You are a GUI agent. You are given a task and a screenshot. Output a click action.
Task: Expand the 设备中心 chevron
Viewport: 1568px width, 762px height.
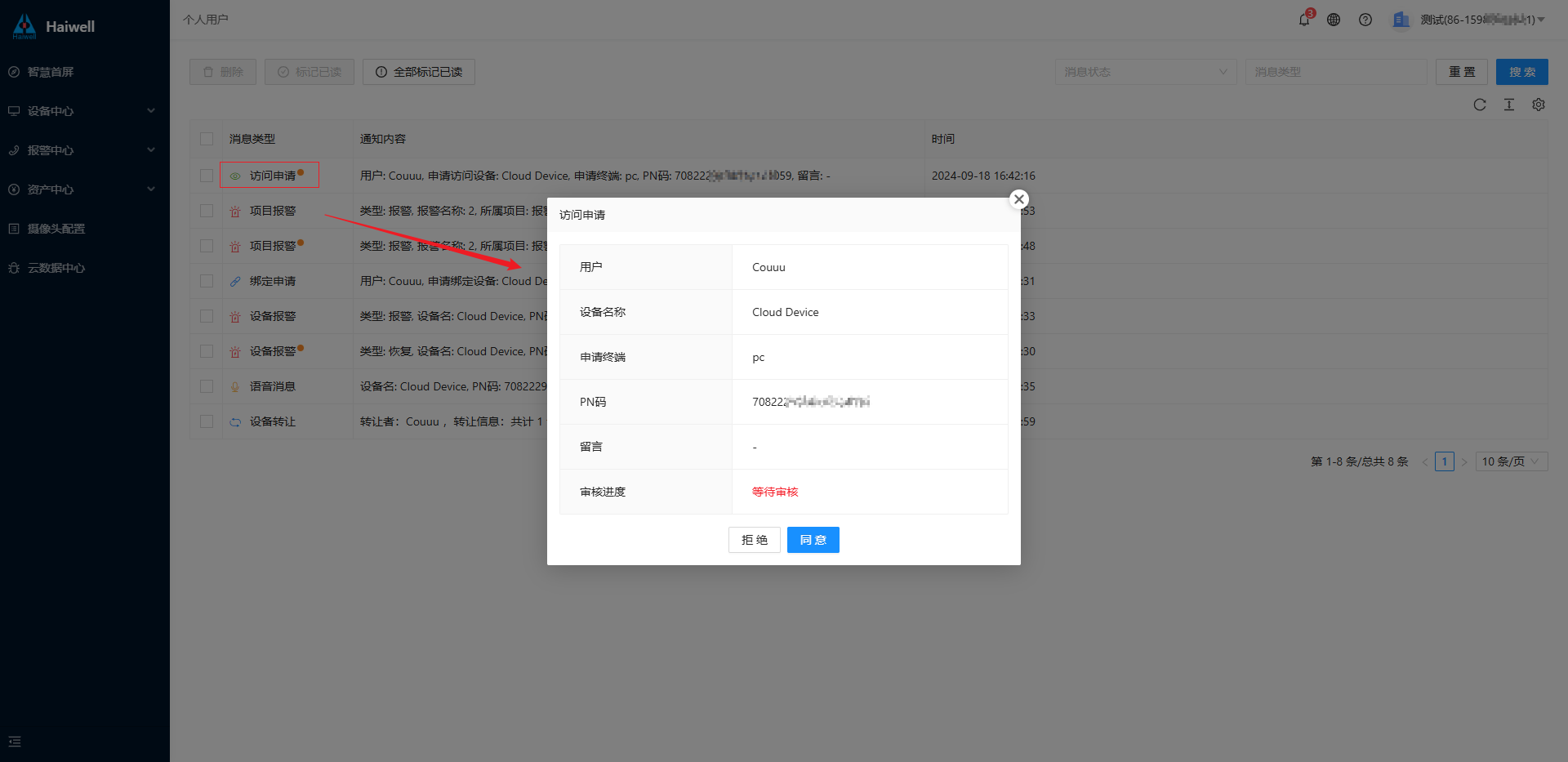(x=151, y=110)
